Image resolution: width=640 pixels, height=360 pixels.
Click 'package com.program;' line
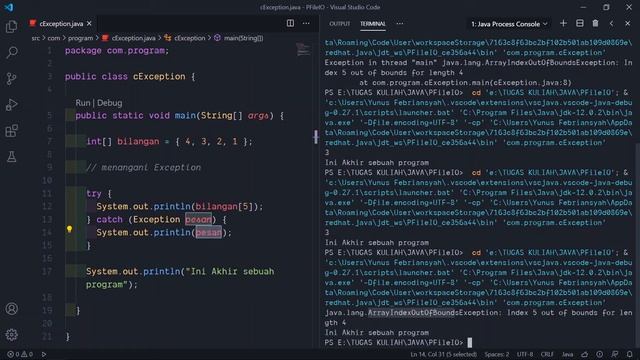pyautogui.click(x=117, y=51)
